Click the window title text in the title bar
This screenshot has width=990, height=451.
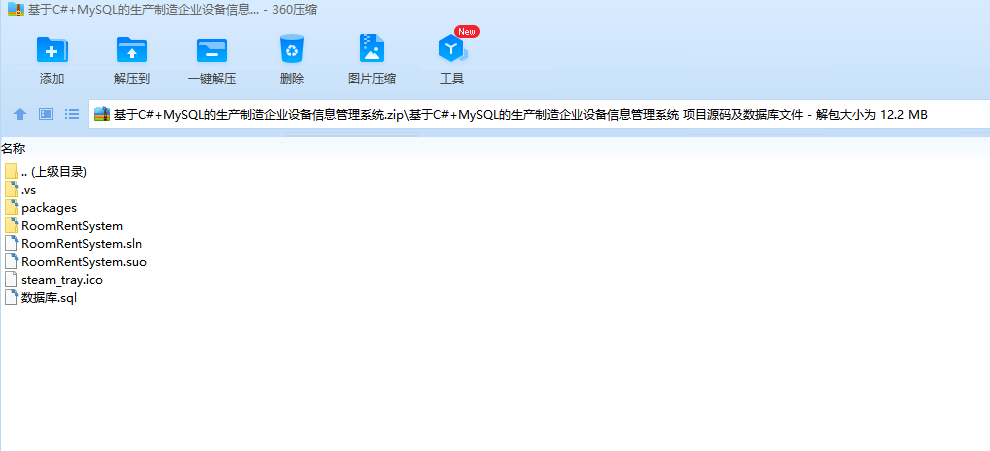coord(172,9)
